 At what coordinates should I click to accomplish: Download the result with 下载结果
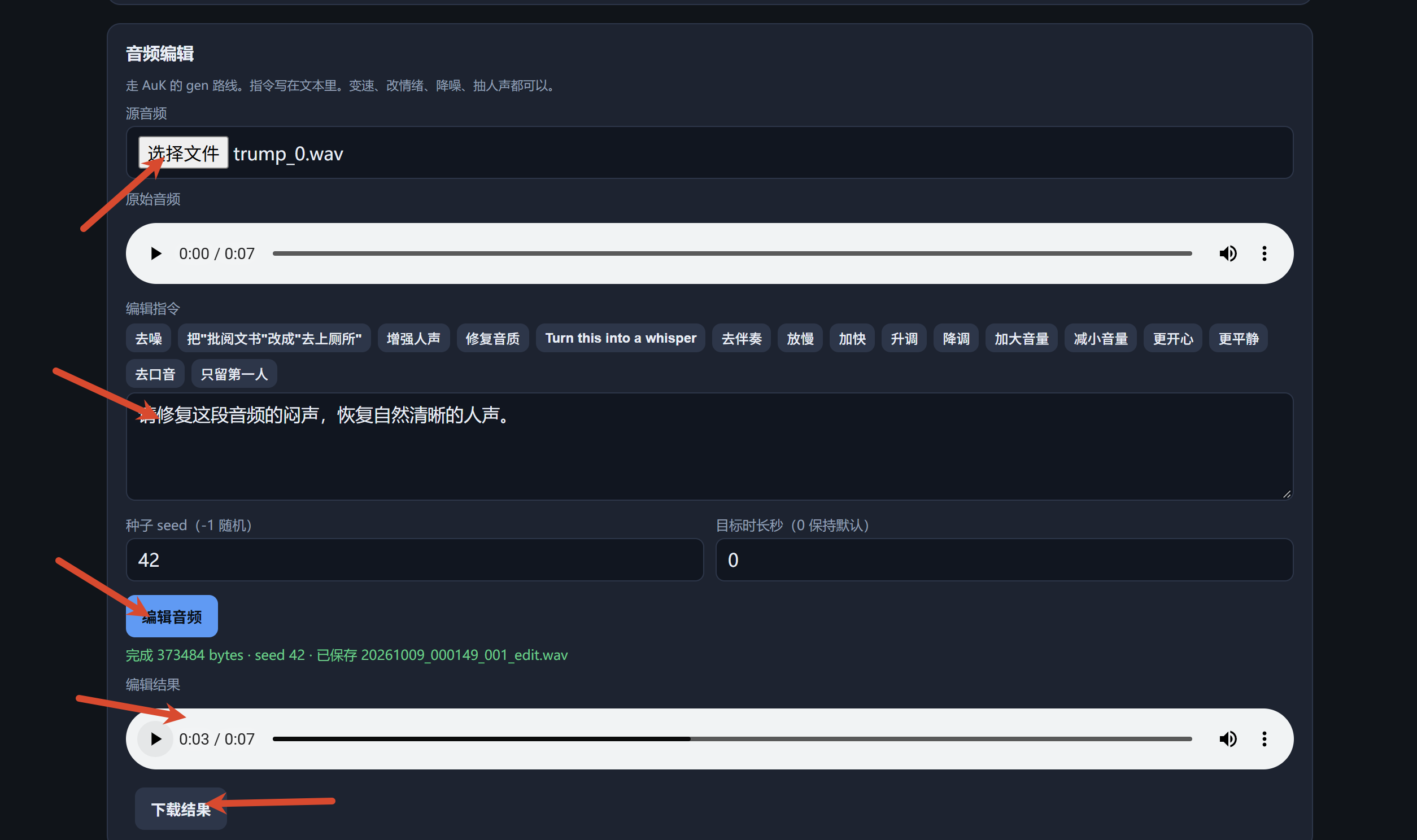click(181, 809)
